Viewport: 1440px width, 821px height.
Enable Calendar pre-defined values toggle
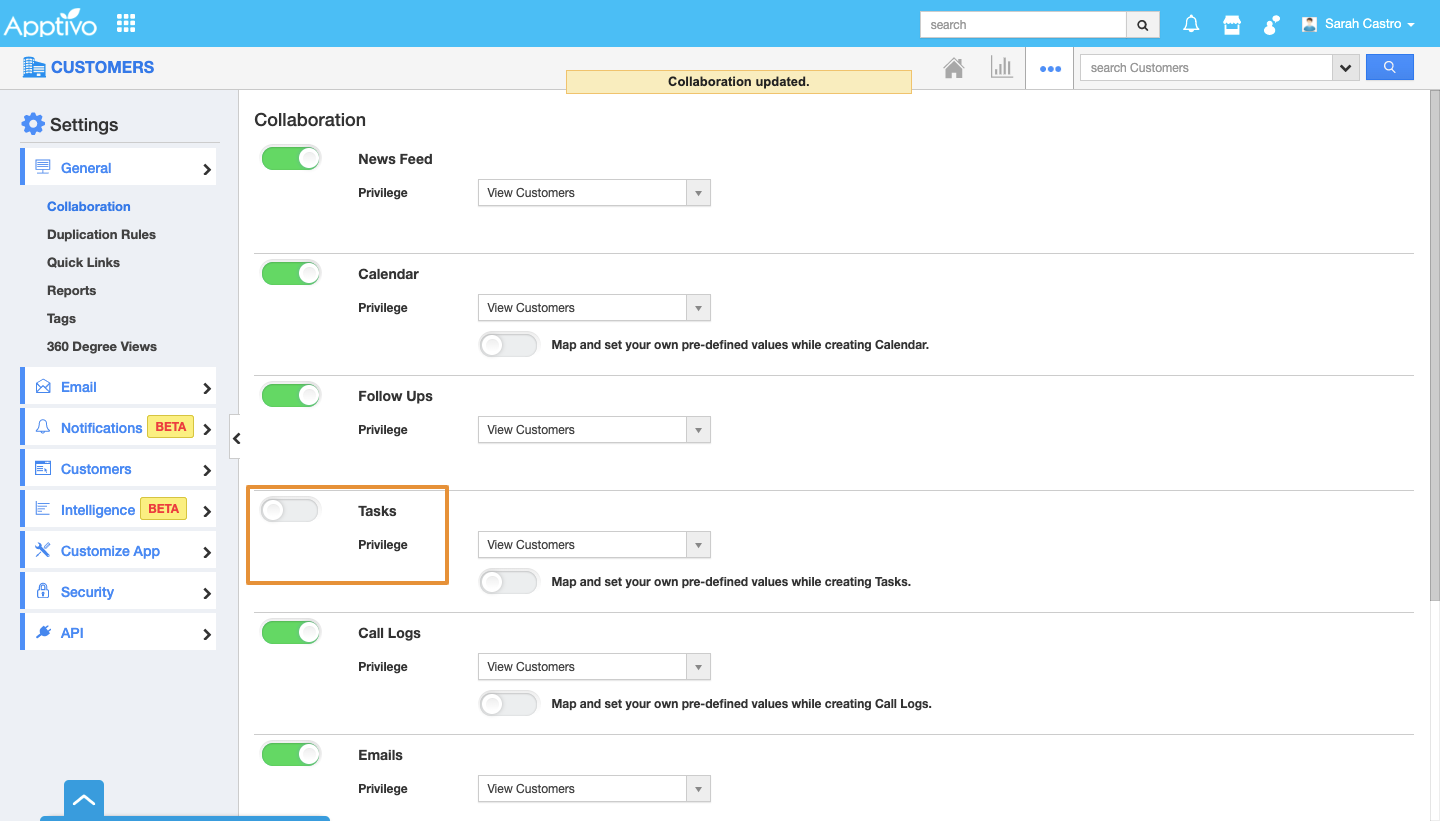[509, 345]
